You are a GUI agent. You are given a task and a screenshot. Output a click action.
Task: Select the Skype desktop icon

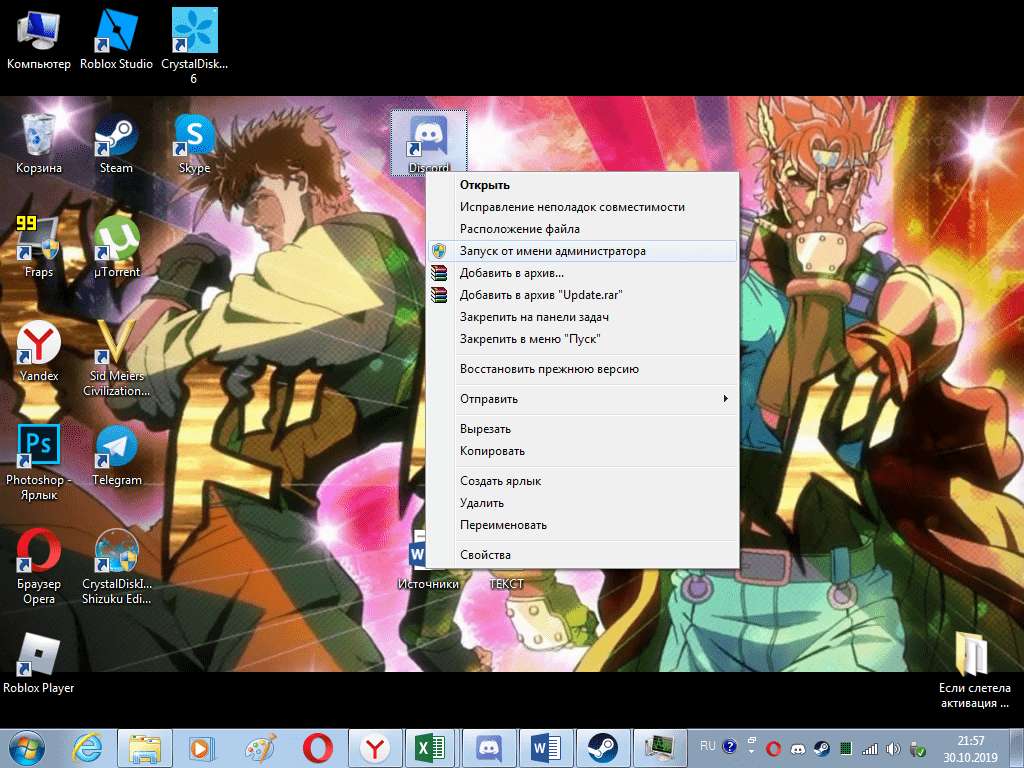pos(195,142)
